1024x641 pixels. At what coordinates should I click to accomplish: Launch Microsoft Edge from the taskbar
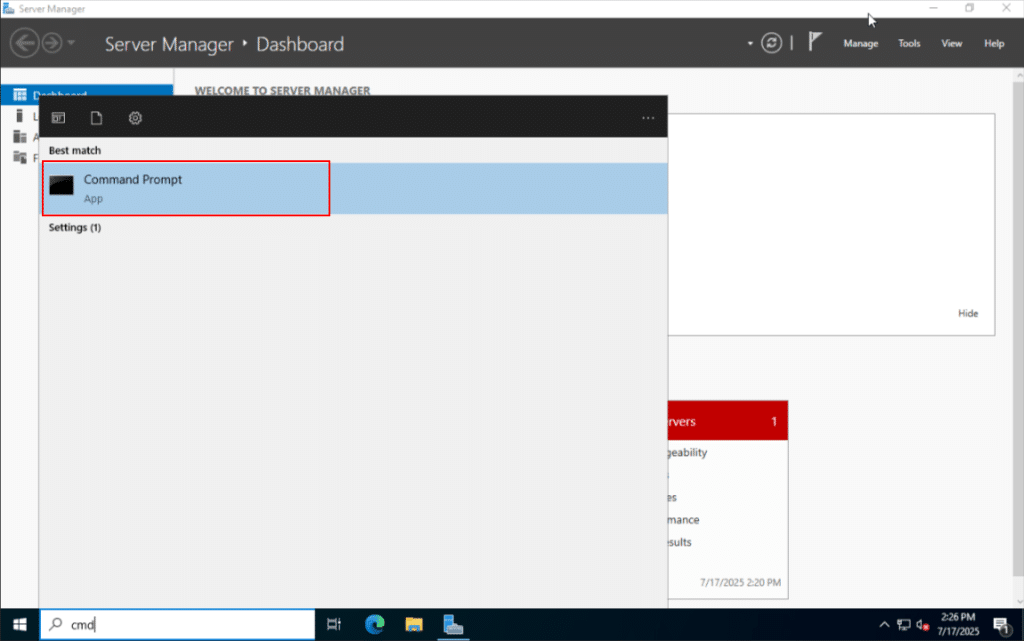(x=374, y=625)
